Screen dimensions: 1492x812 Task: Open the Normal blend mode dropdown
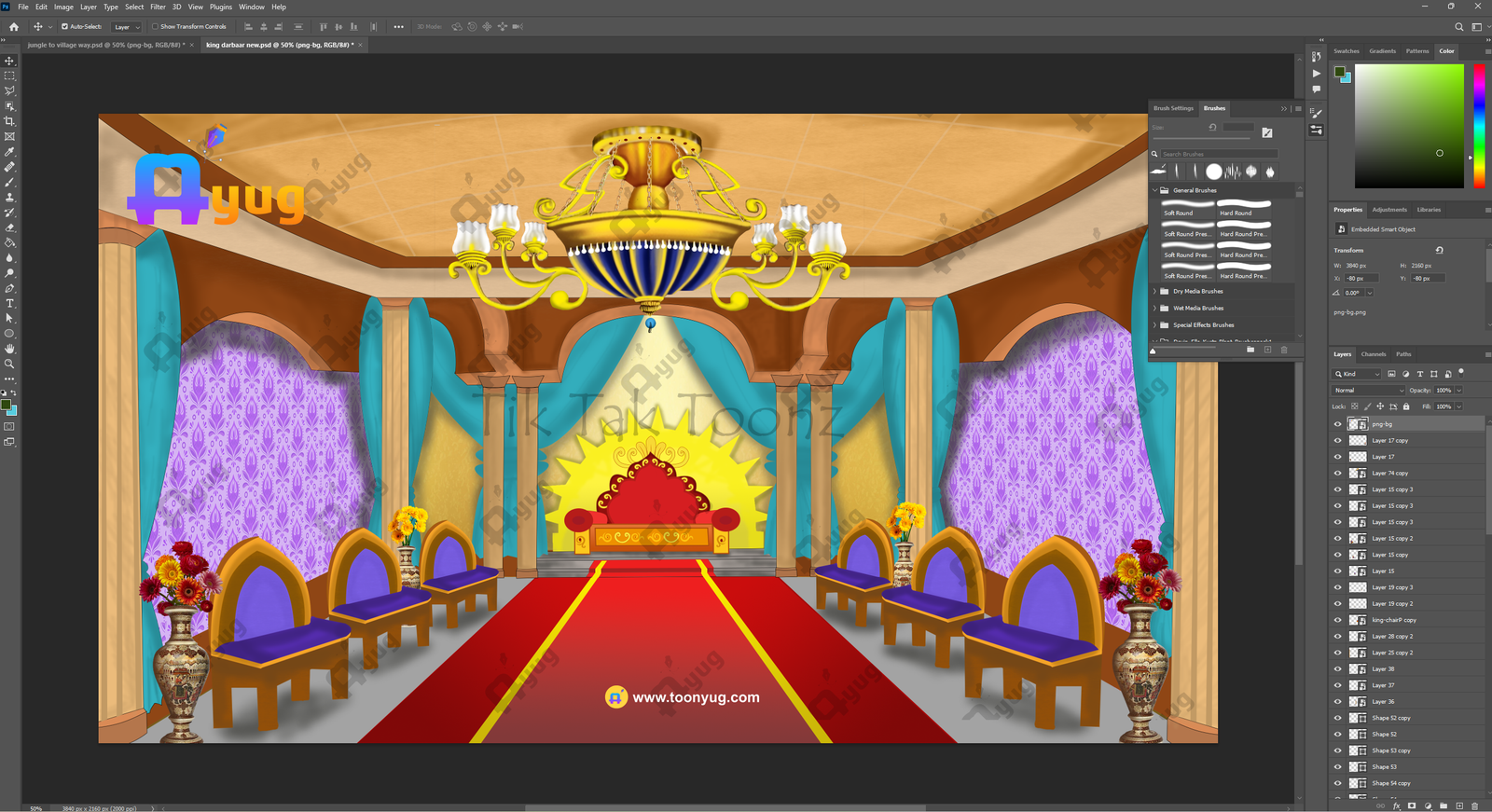pyautogui.click(x=1368, y=391)
